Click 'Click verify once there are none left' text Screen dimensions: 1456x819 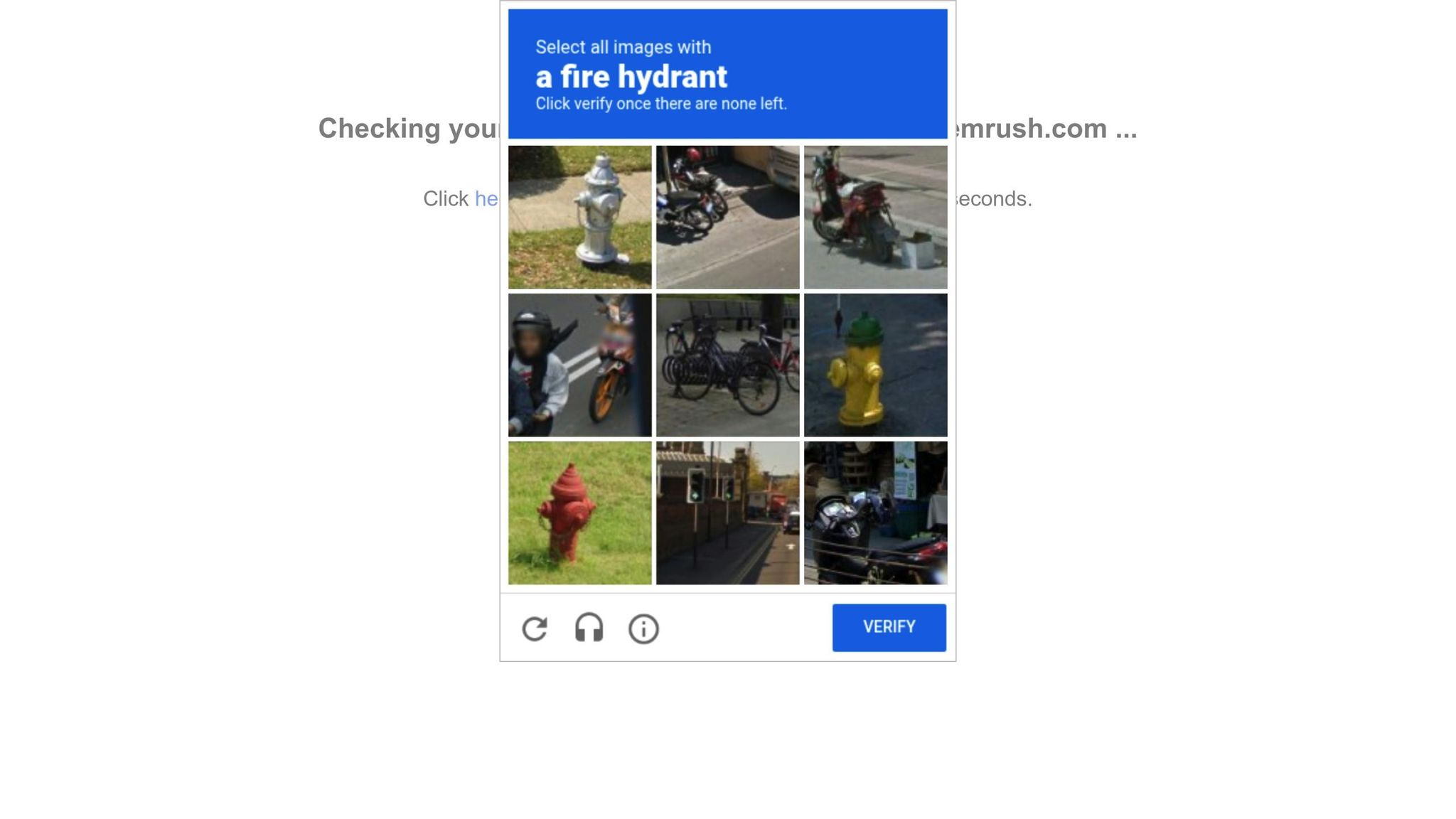(660, 104)
